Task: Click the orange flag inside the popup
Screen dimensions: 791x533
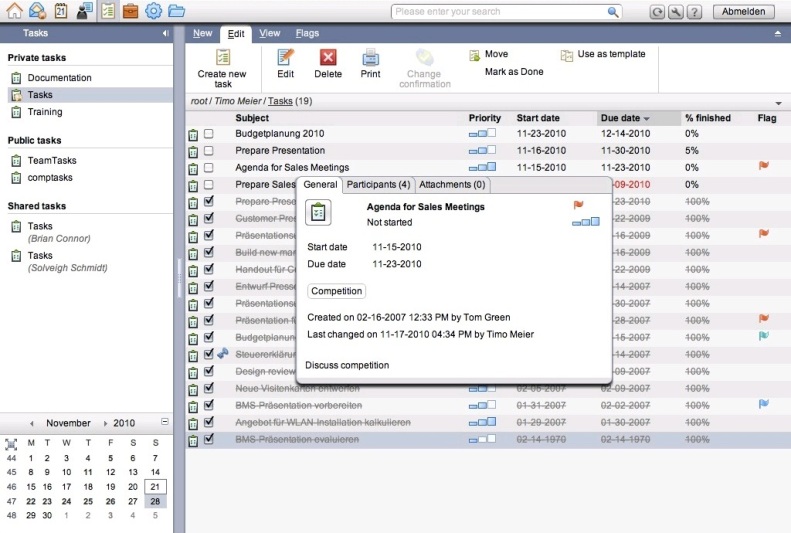Action: pyautogui.click(x=578, y=204)
